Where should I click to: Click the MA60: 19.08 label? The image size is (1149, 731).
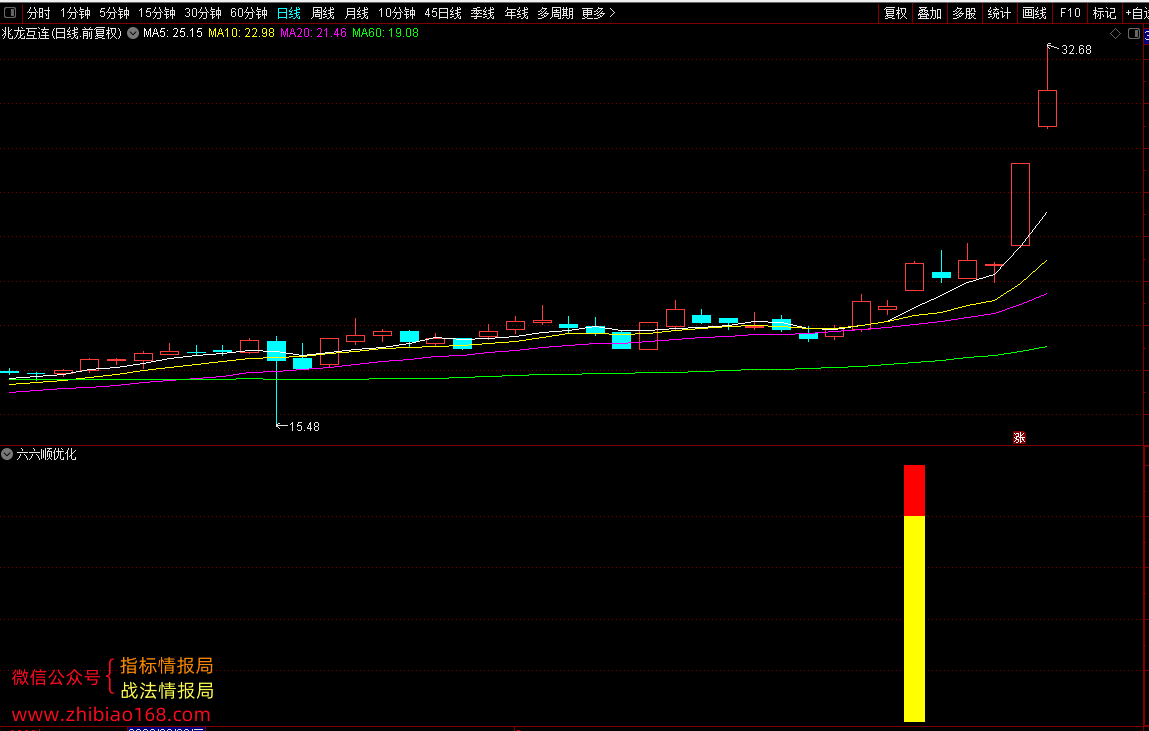coord(385,33)
